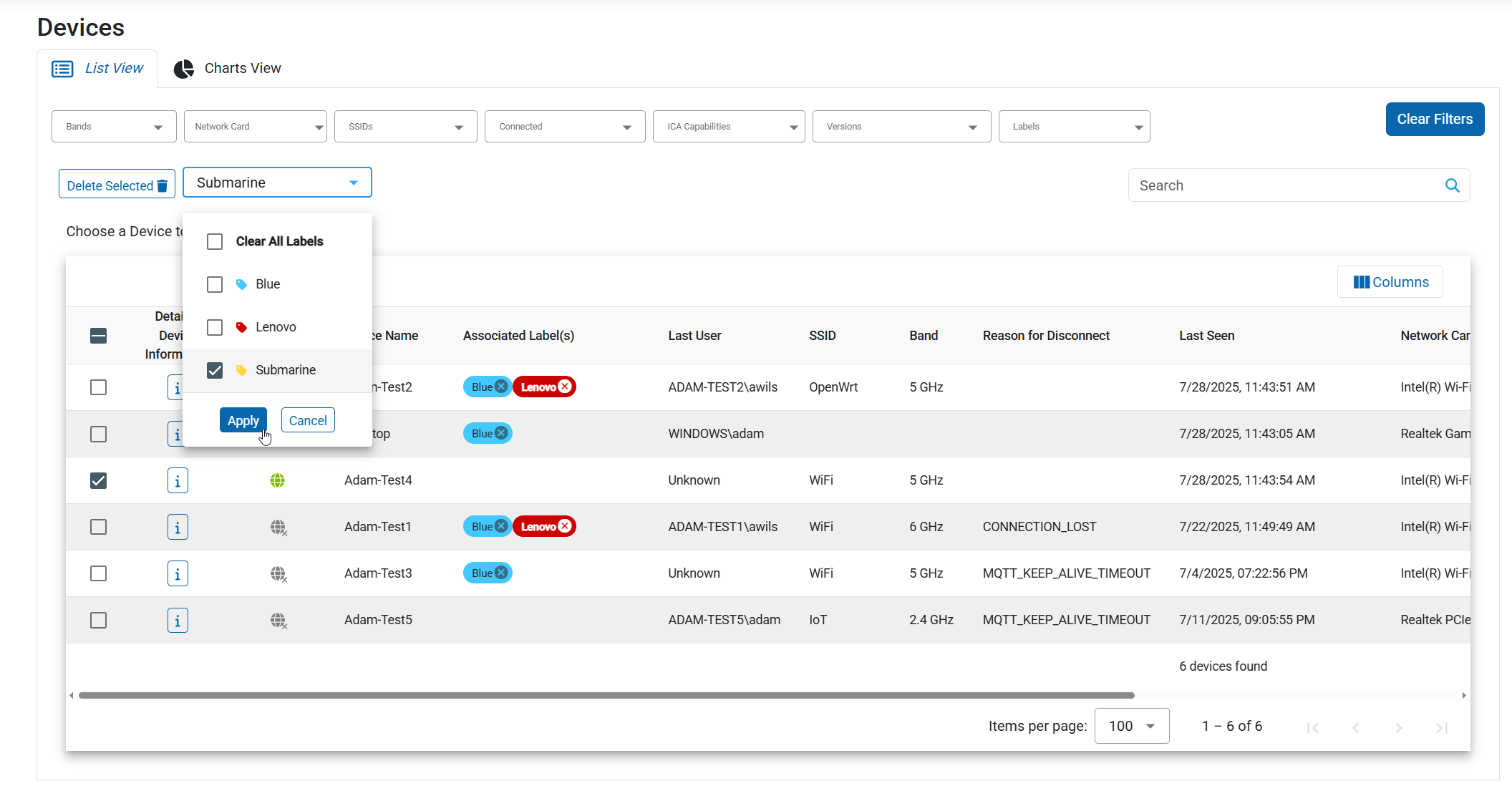1512x791 pixels.
Task: Click the 6 devices found text
Action: point(1223,666)
